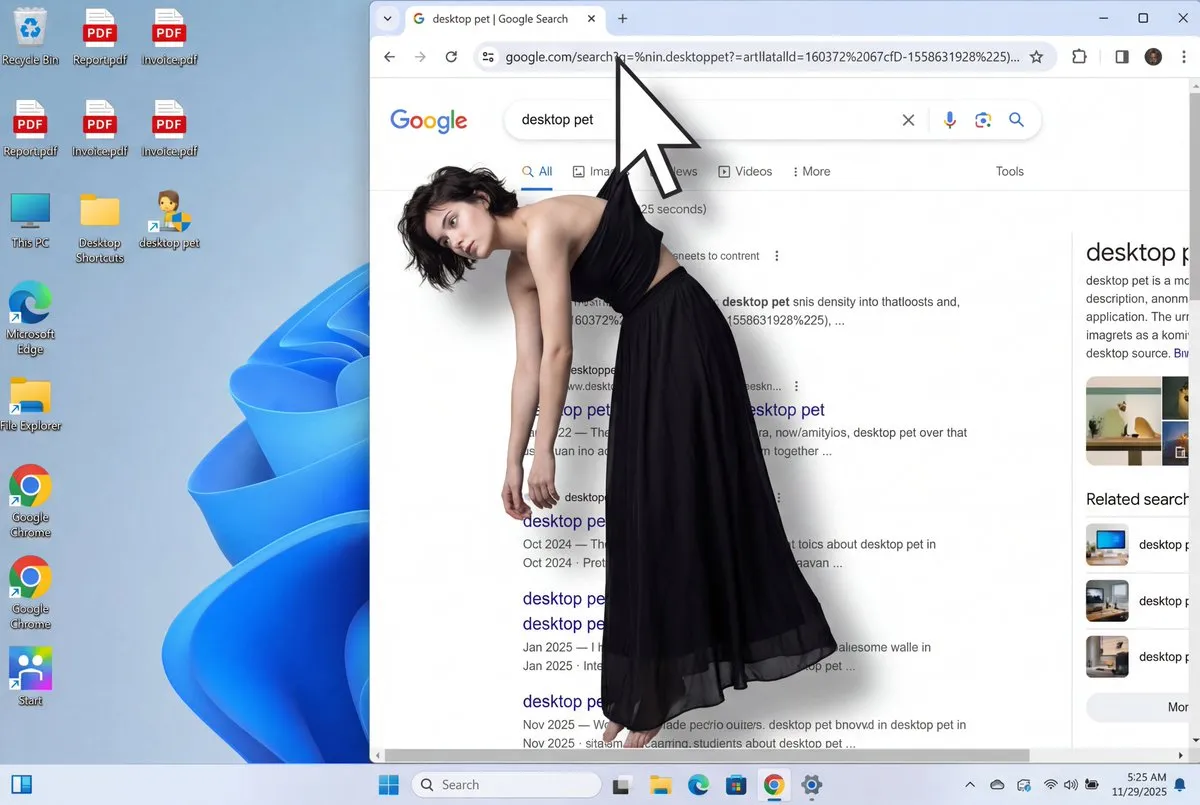
Task: Click the desktop pet search input field
Action: pos(700,120)
